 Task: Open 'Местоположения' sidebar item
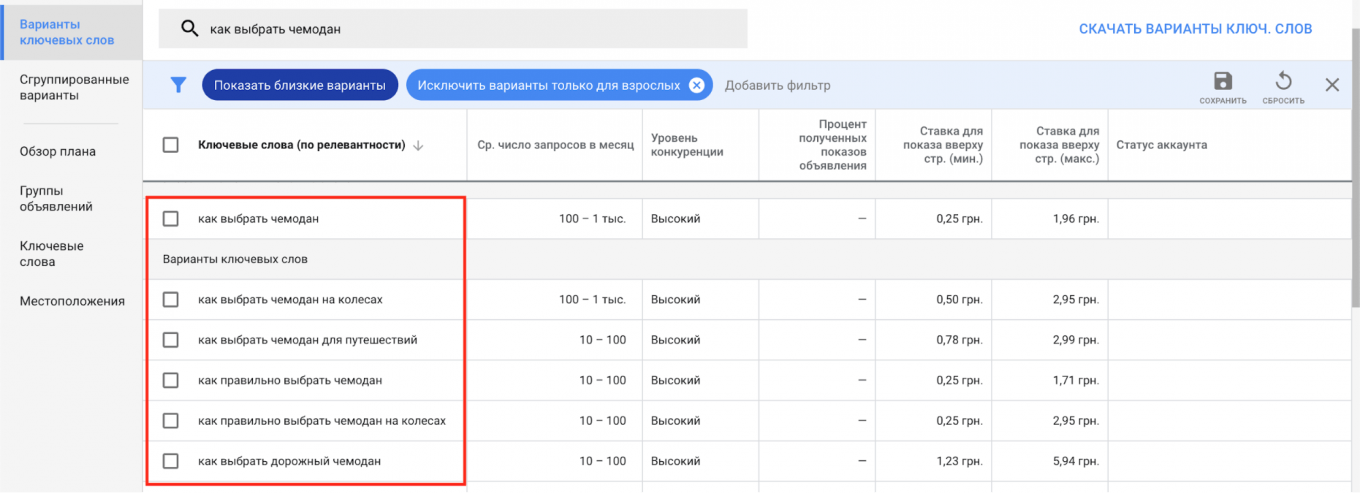tap(72, 301)
